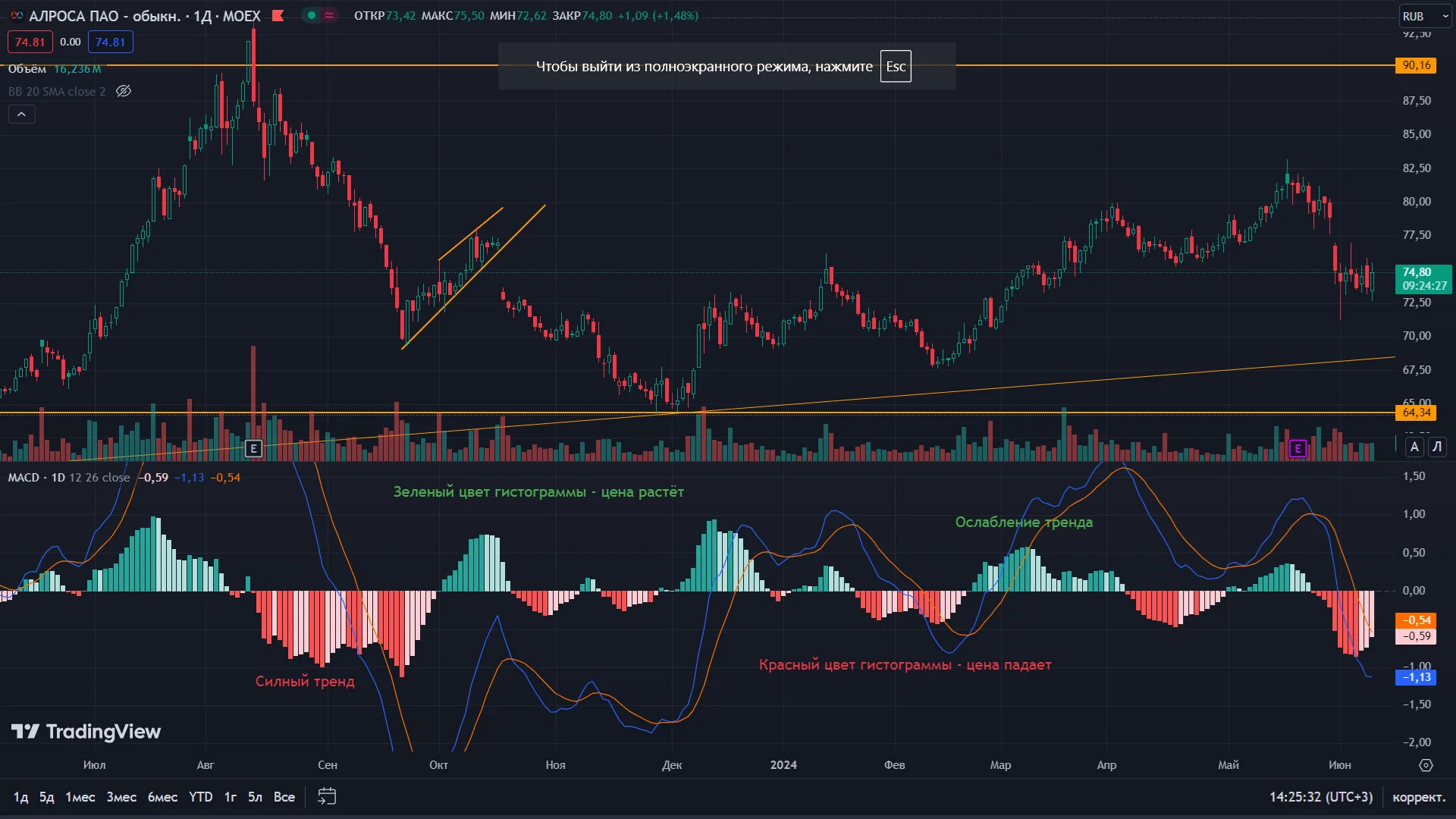Click the green market status dot
1456x819 pixels.
(x=312, y=16)
